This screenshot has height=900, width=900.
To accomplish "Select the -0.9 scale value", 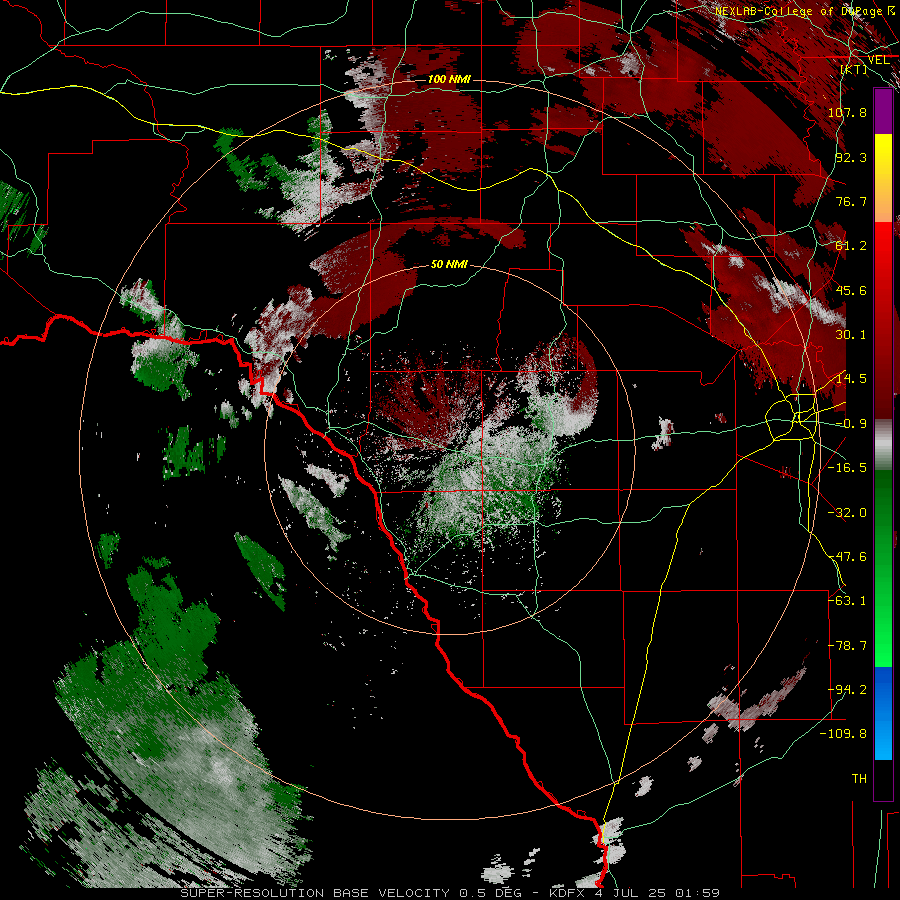I will (851, 424).
